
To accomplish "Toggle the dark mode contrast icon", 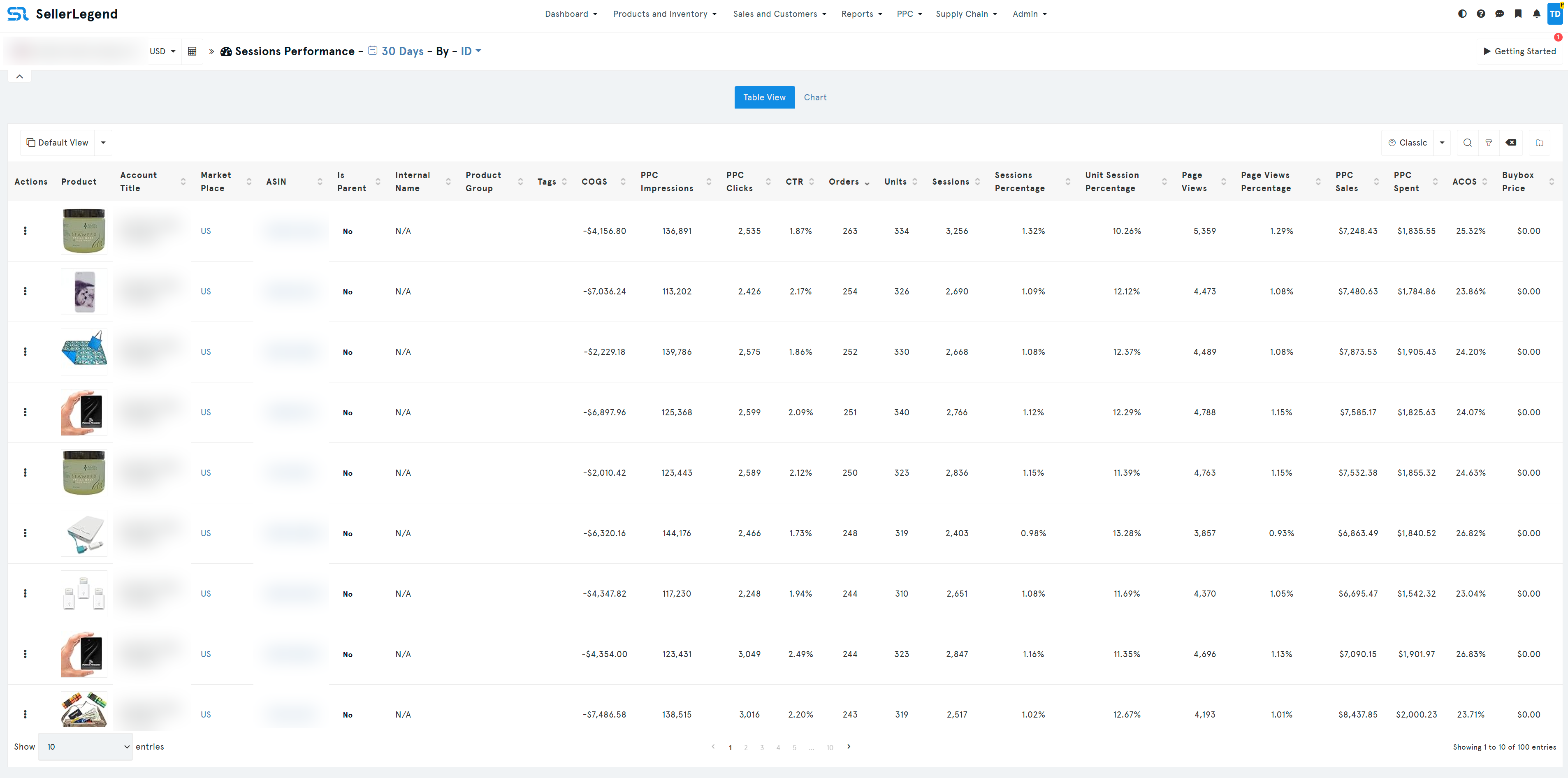I will 1462,14.
